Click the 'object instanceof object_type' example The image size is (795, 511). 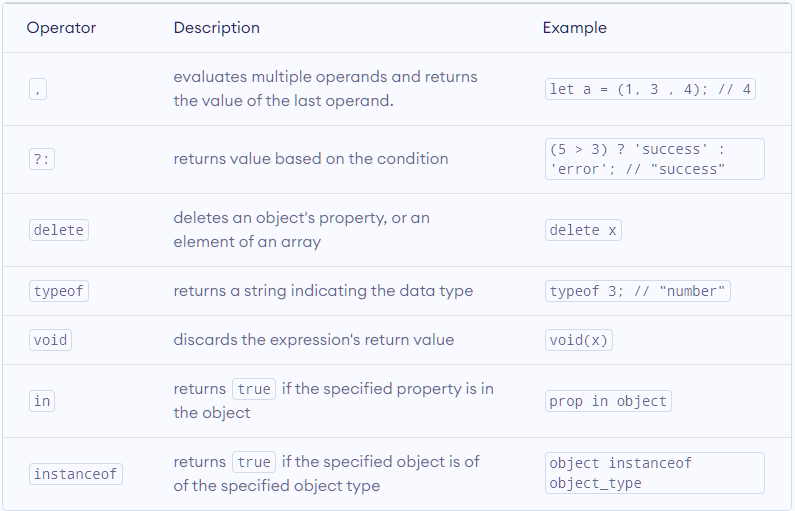655,473
